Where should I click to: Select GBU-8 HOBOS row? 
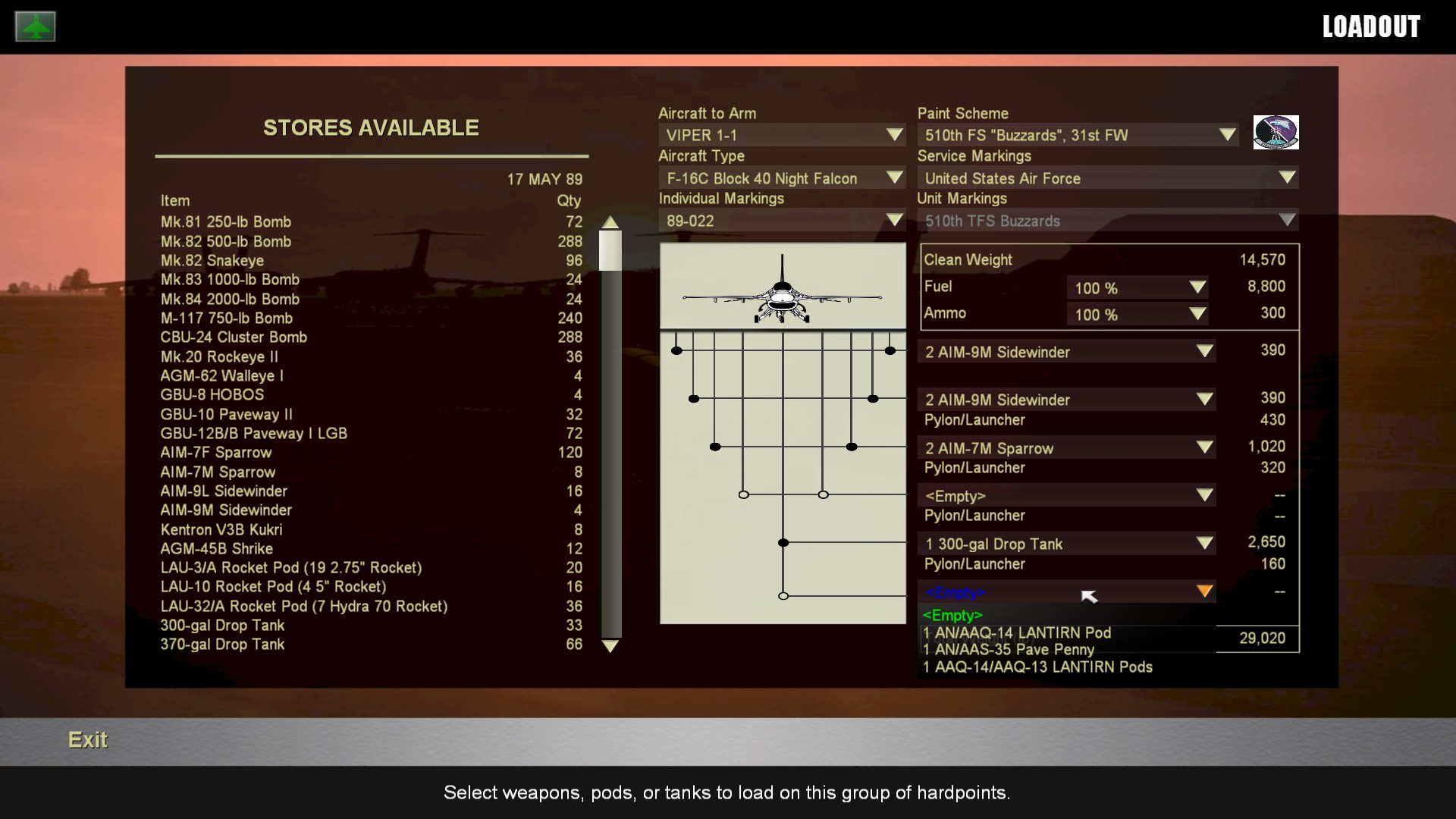click(x=372, y=395)
